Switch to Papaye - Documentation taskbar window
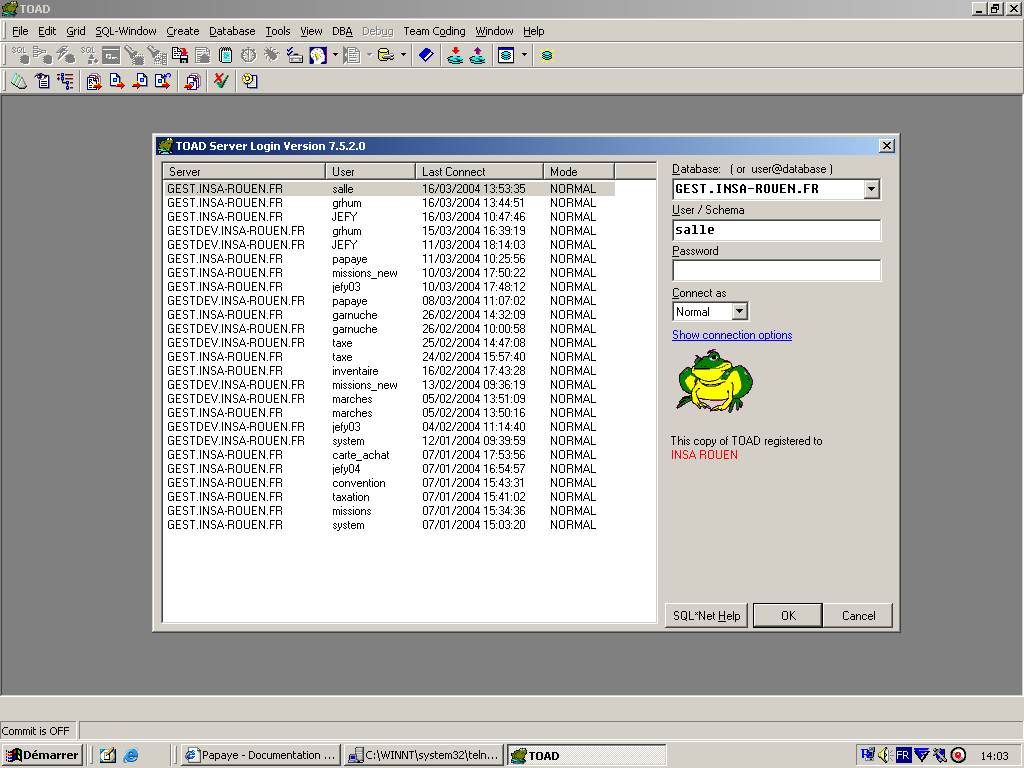Screen dimensions: 1024x768 [261, 755]
